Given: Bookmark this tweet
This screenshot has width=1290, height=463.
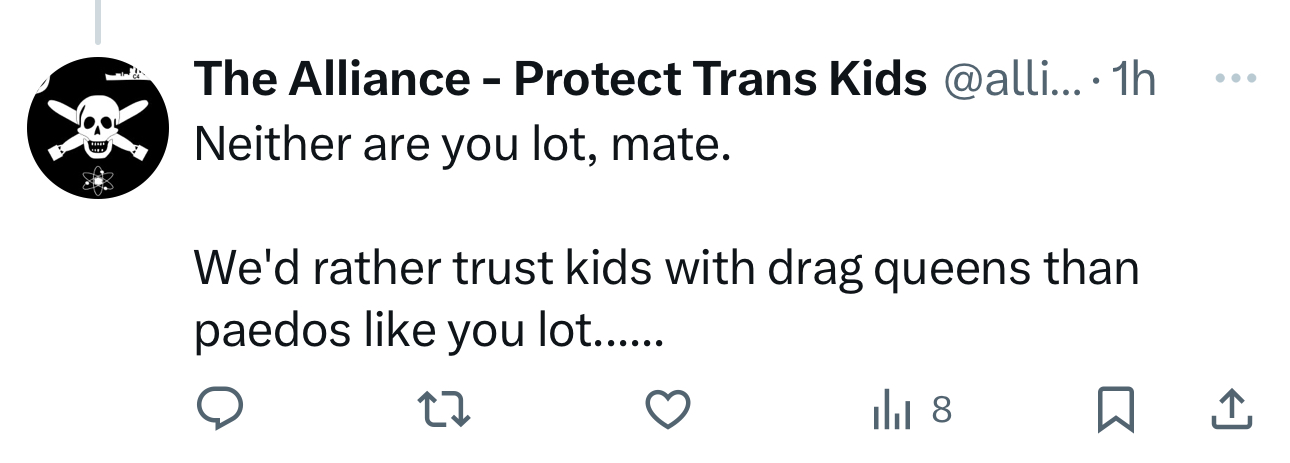Looking at the screenshot, I should (1115, 408).
